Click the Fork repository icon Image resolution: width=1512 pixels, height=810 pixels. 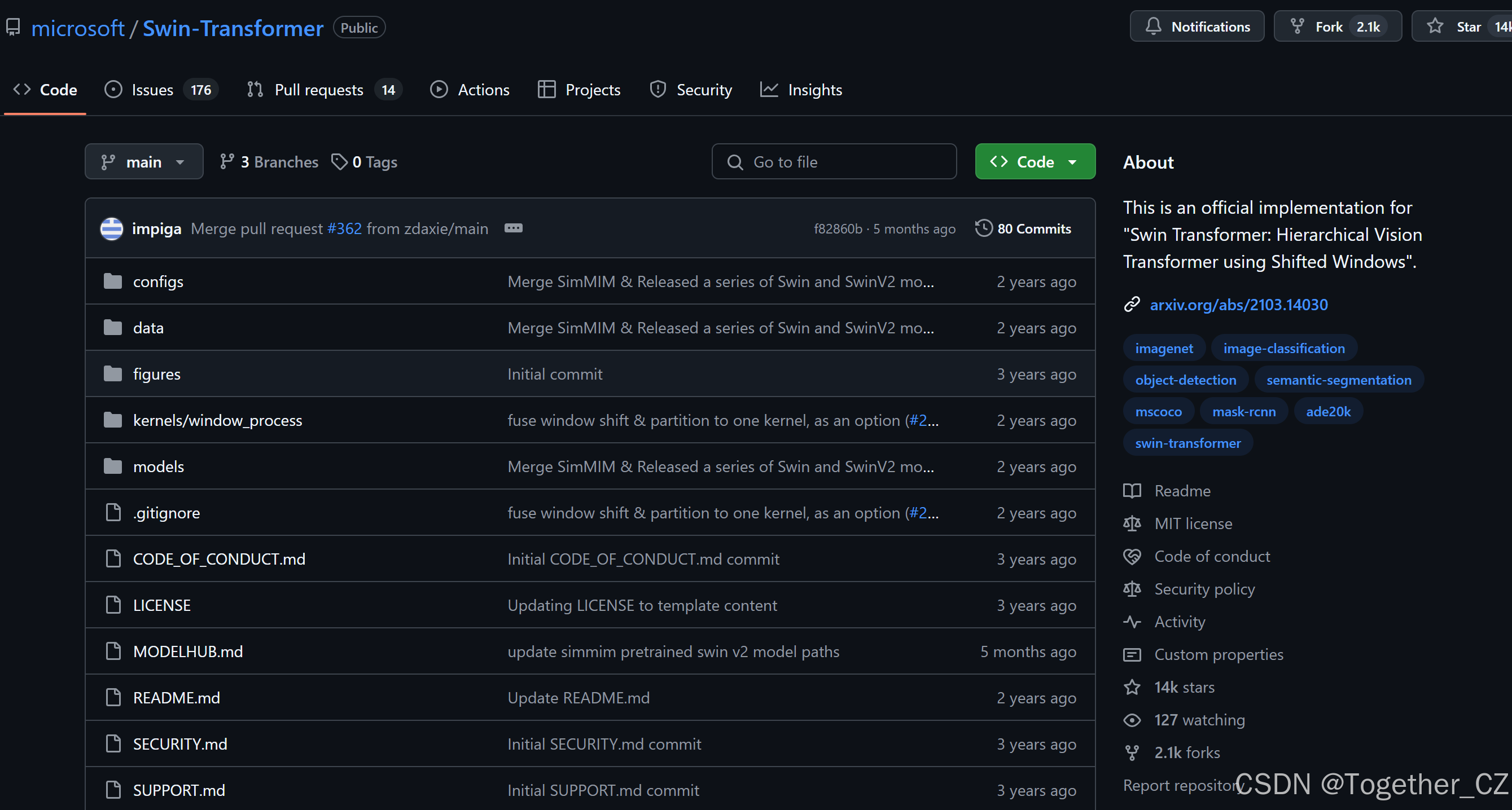point(1296,27)
